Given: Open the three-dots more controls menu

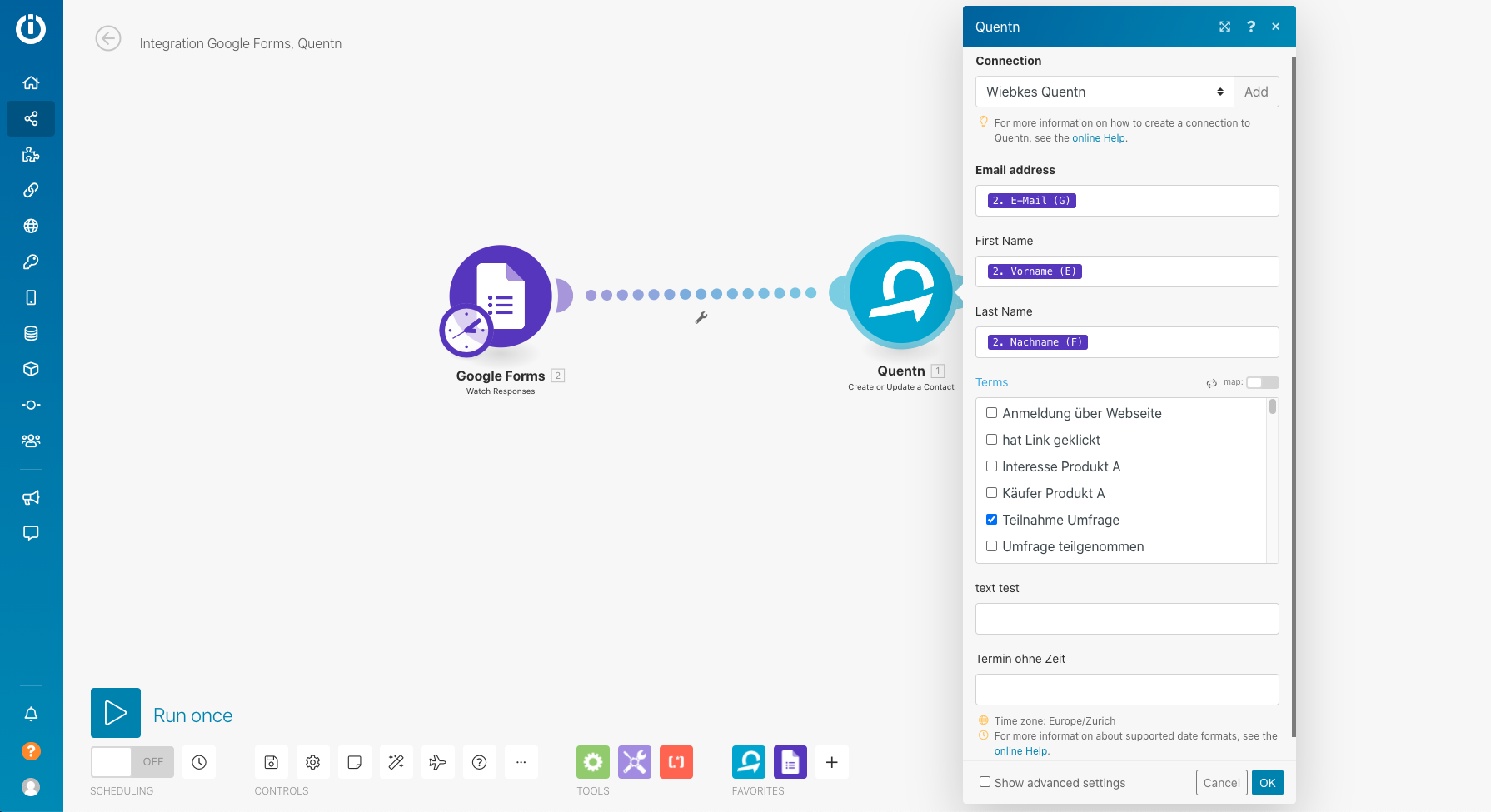Looking at the screenshot, I should coord(521,762).
